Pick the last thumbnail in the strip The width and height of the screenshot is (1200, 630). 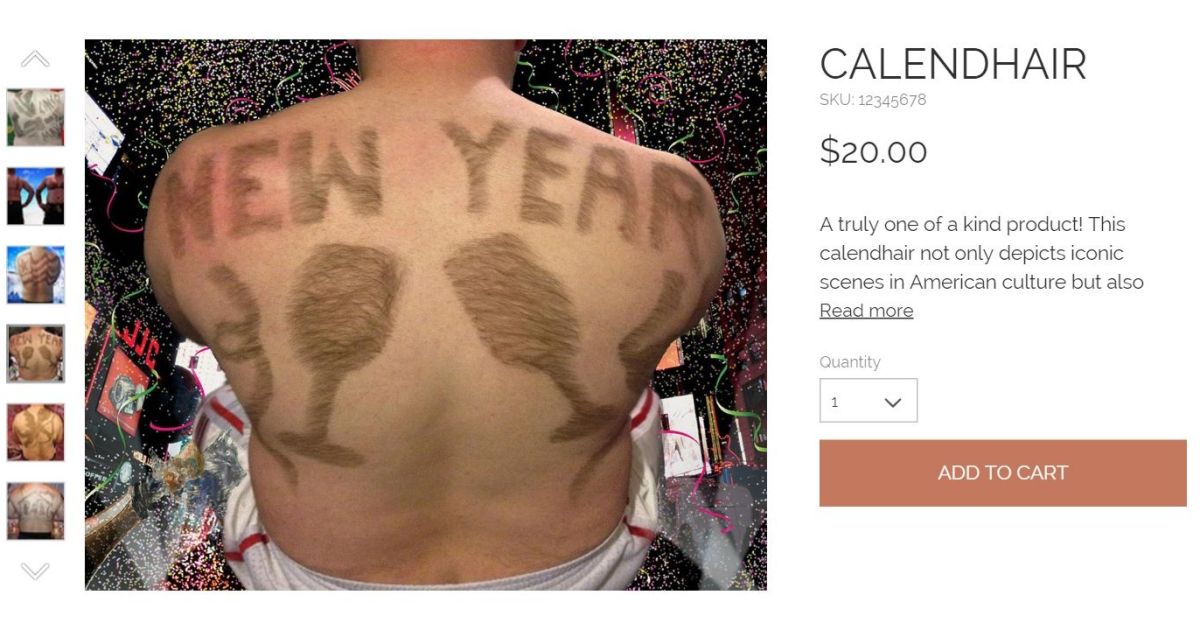[x=36, y=511]
